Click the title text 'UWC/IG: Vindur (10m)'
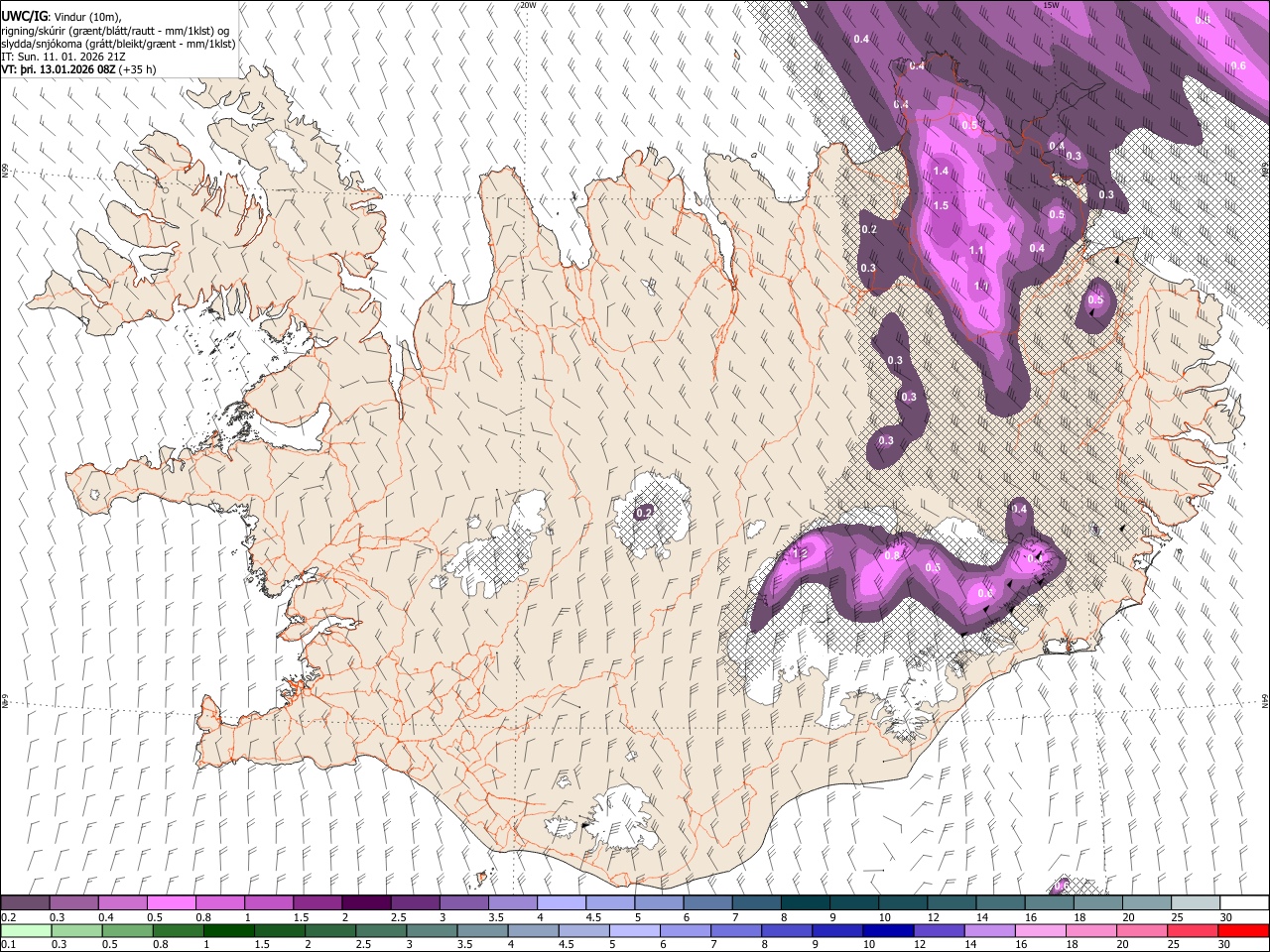1270x952 pixels. coord(62,16)
